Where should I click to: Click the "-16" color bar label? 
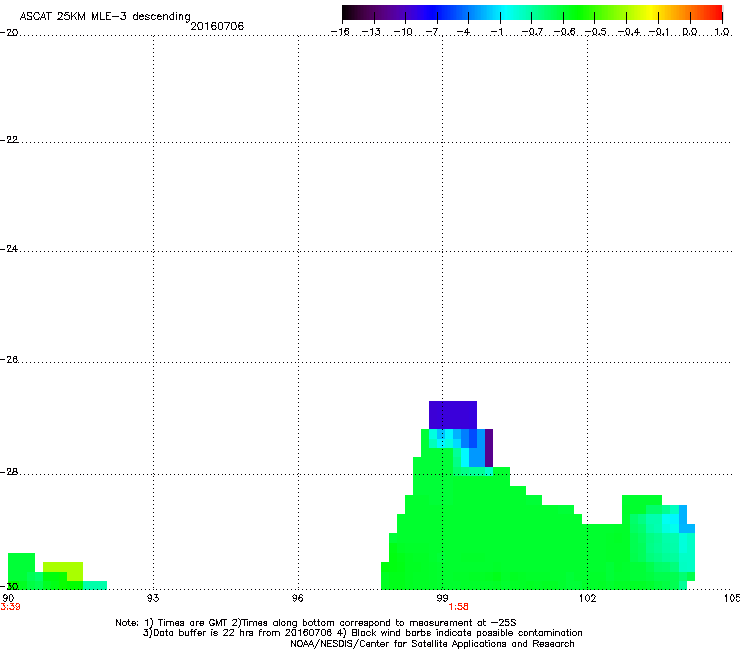tap(340, 32)
